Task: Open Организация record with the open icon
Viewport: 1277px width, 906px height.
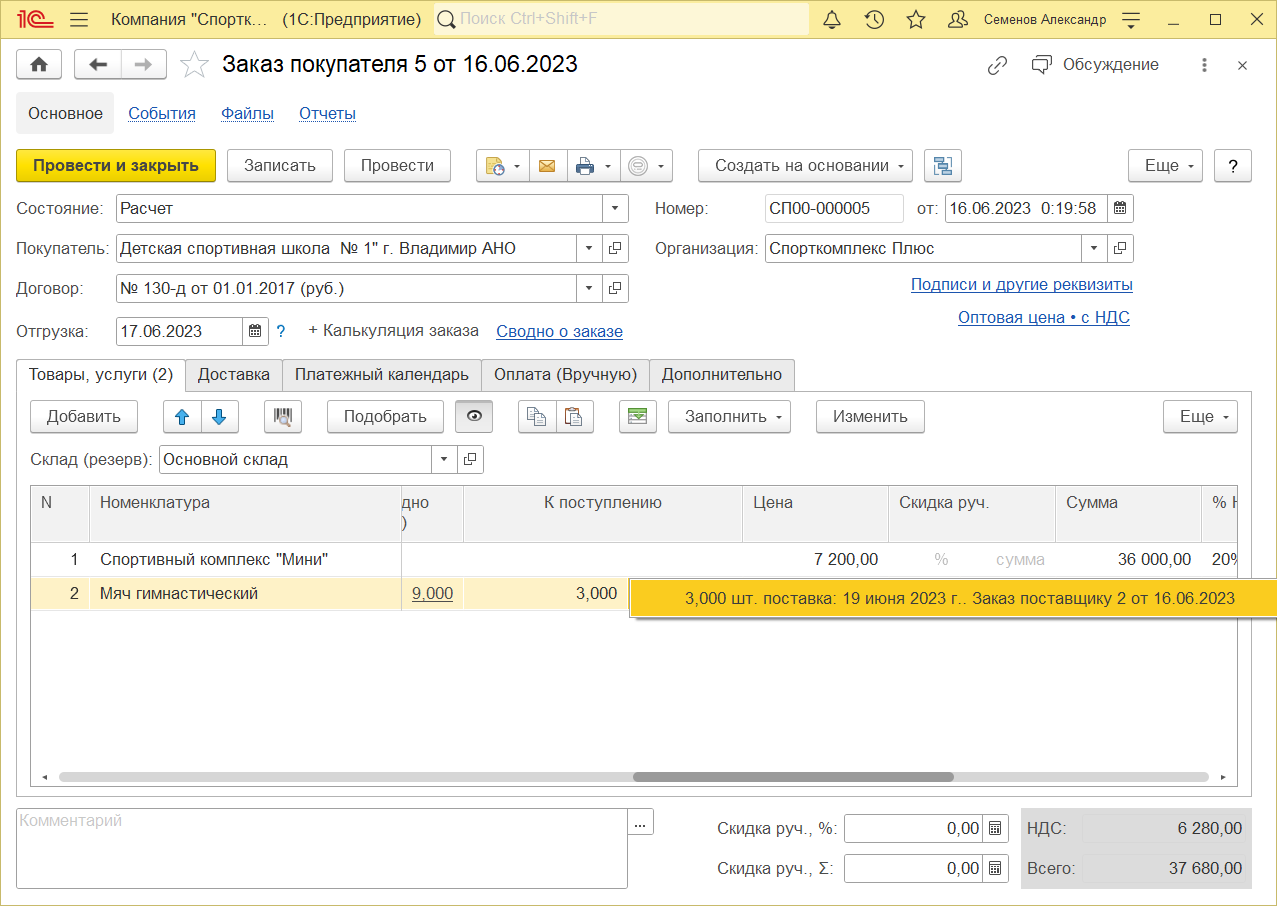Action: (1120, 249)
